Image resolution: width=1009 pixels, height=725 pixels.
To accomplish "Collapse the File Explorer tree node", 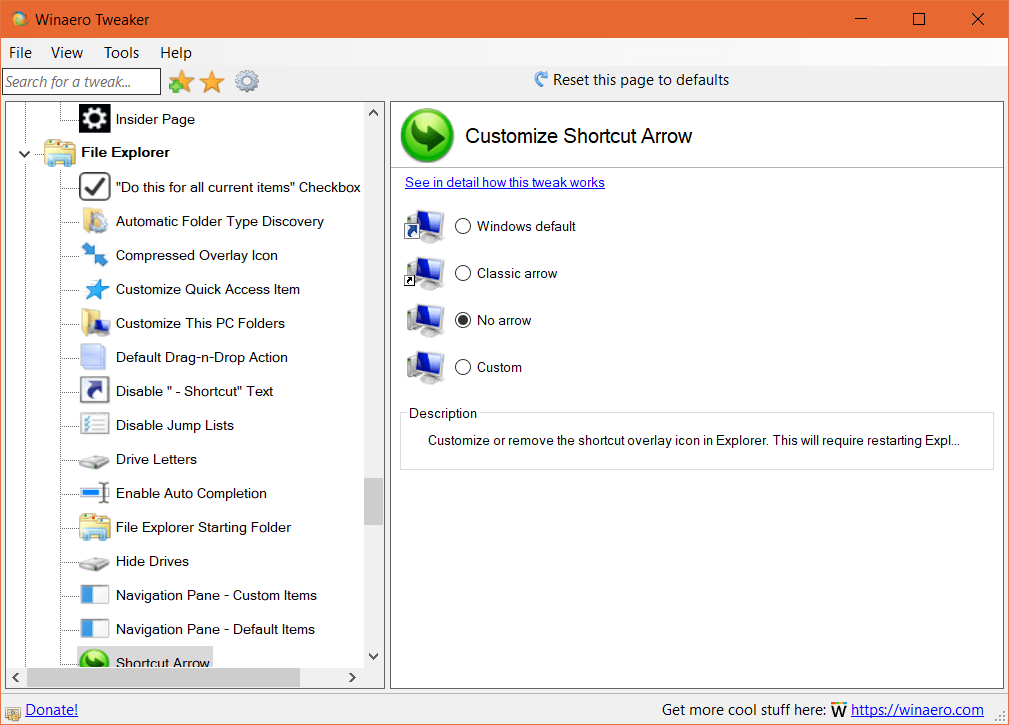I will (x=24, y=153).
